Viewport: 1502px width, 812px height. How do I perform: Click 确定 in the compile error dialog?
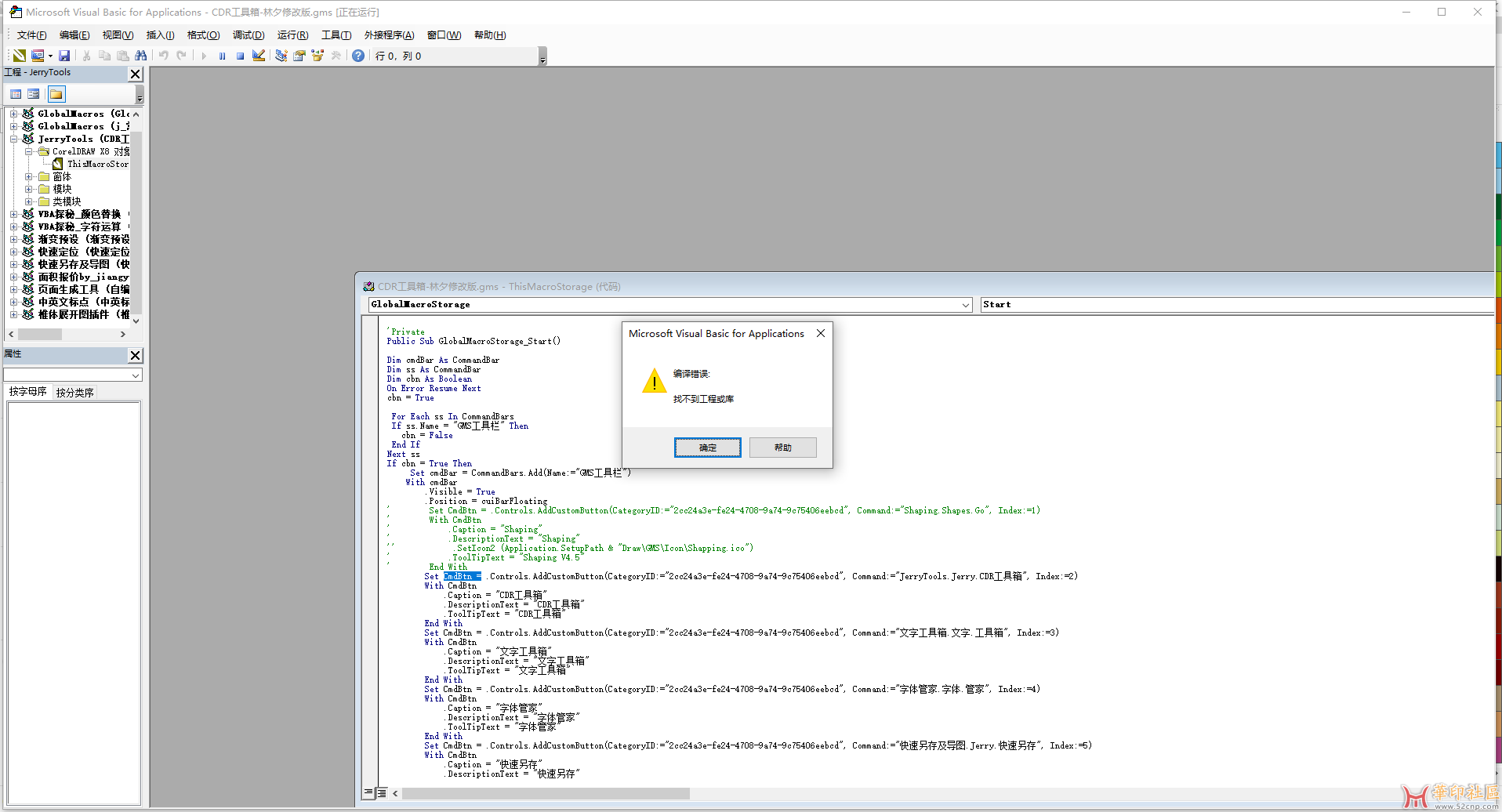coord(708,448)
